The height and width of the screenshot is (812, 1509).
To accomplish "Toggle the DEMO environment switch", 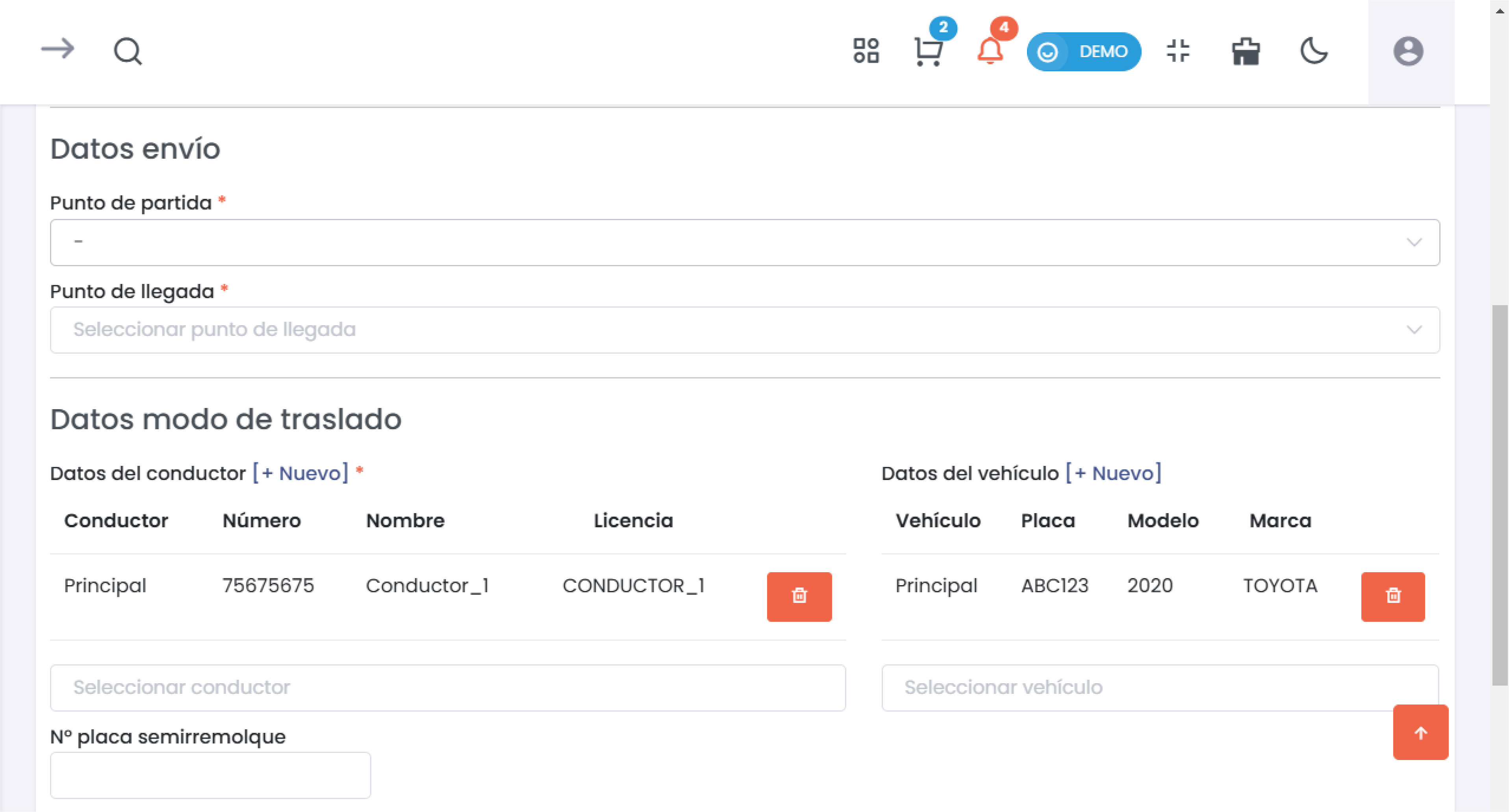I will coord(1084,52).
